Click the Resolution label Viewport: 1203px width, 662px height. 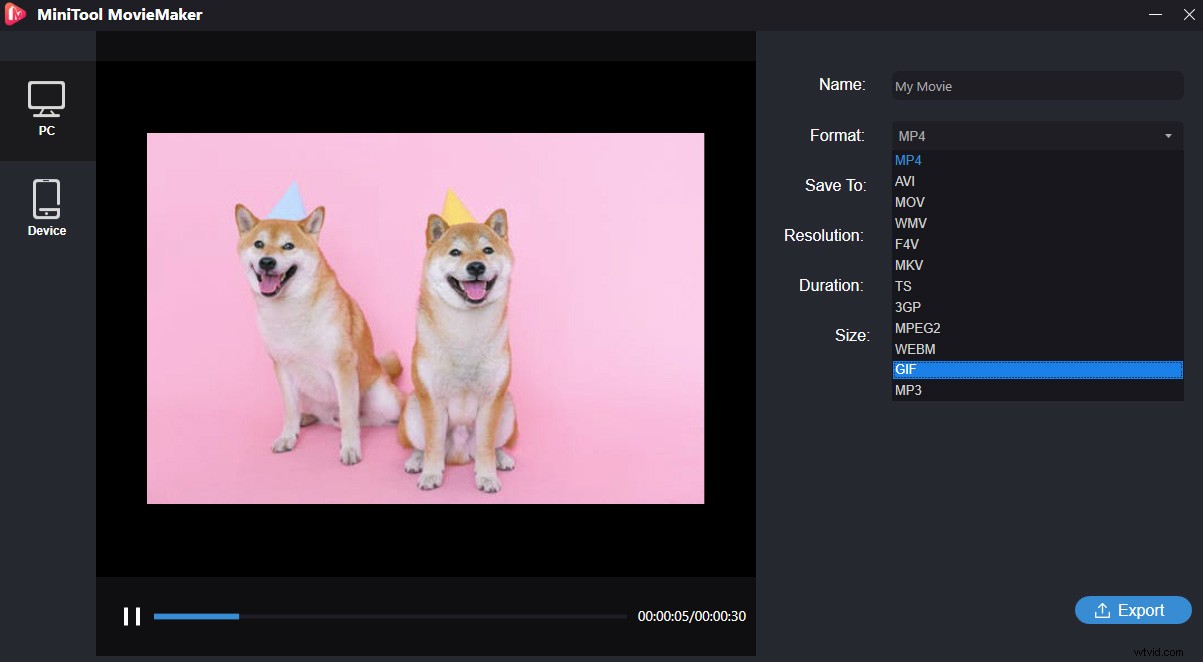pos(823,235)
